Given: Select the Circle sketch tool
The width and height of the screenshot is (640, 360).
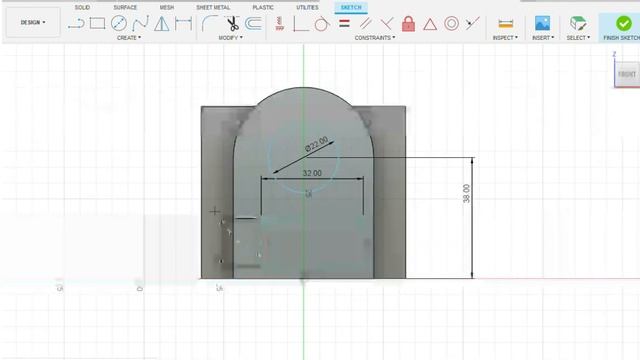Looking at the screenshot, I should (119, 23).
